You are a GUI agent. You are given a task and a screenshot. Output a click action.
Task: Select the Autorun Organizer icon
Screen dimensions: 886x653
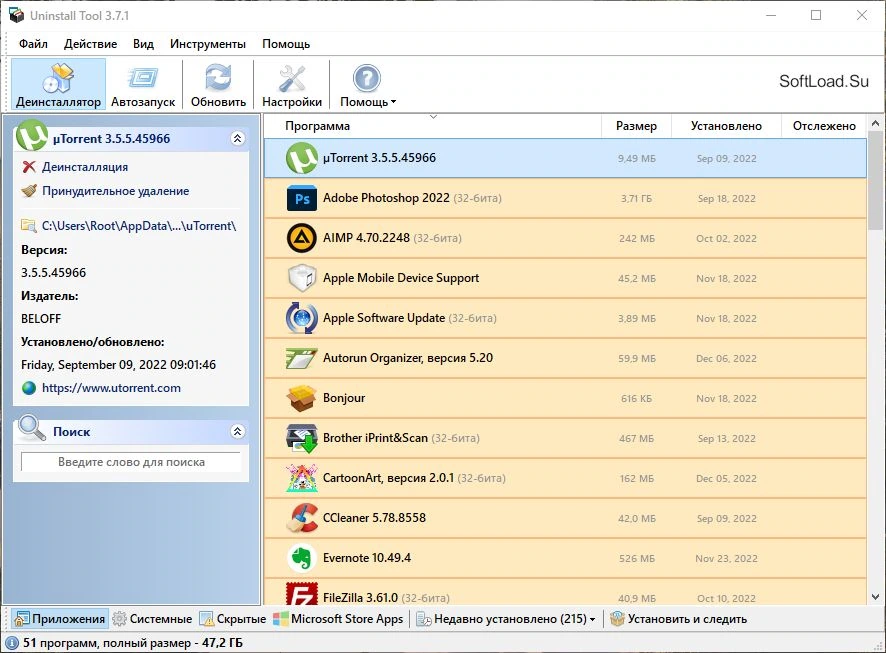point(301,358)
